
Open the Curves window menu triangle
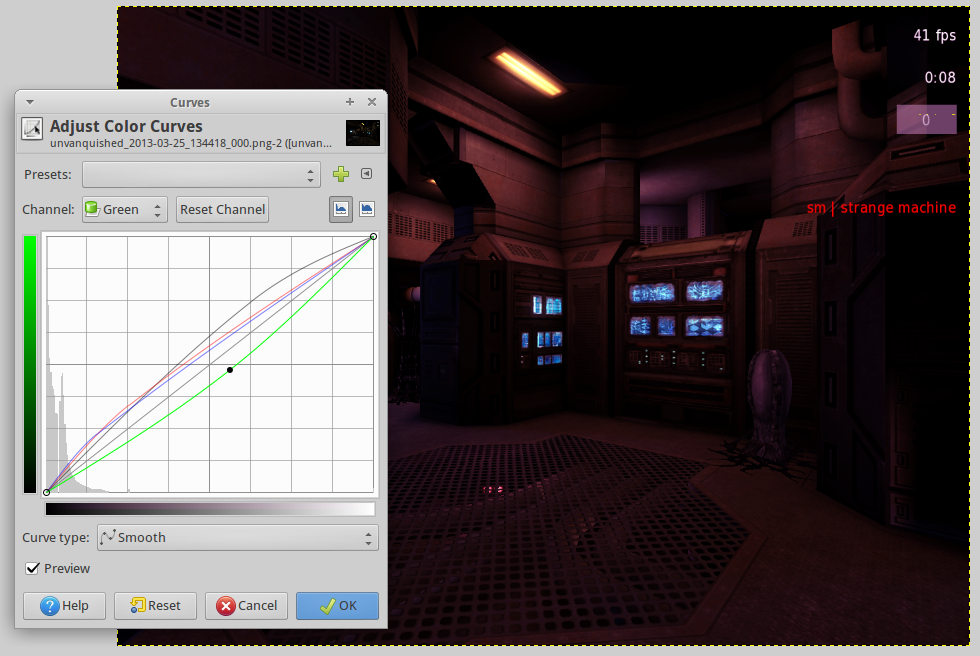[30, 102]
